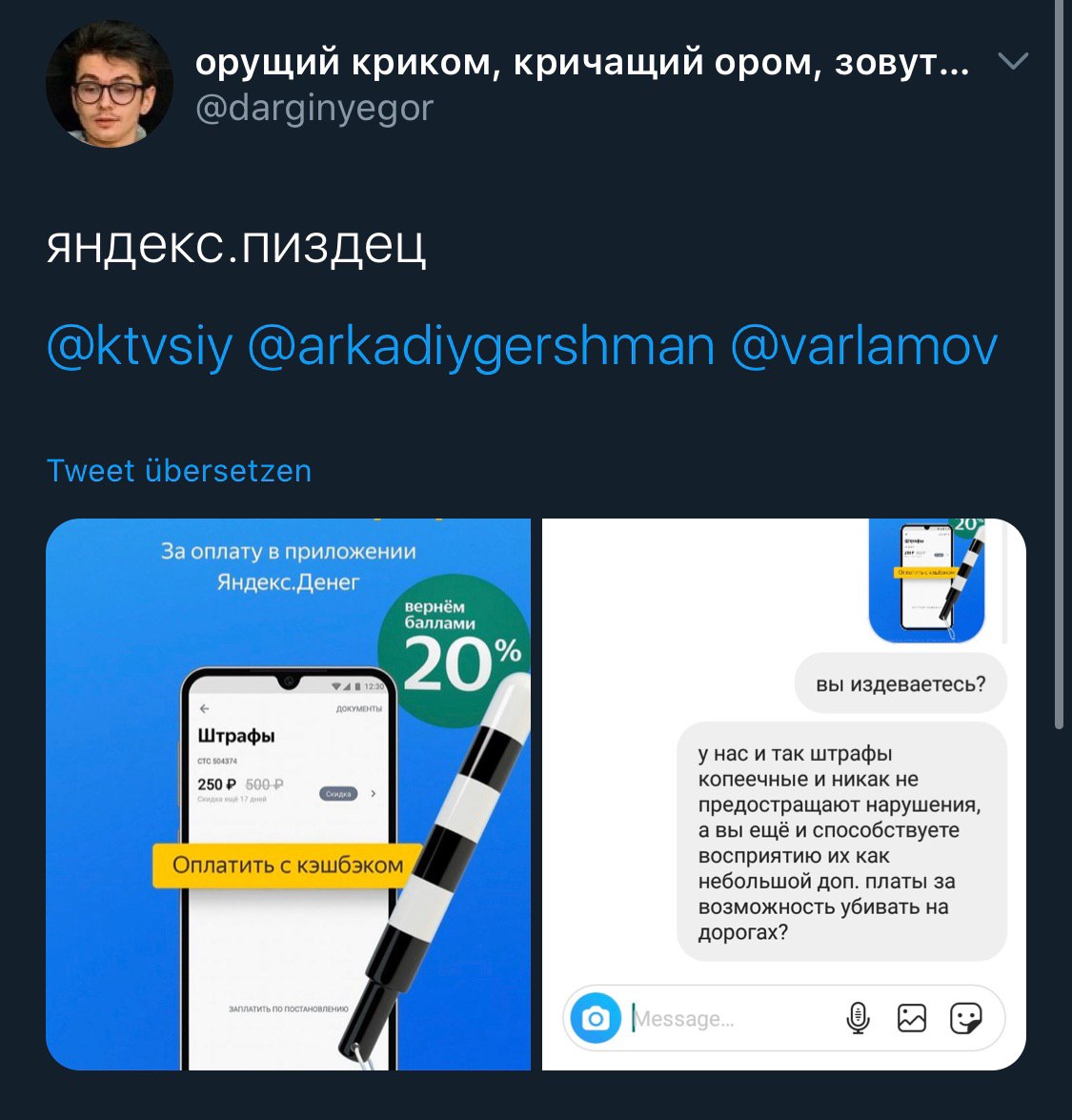Click Tweet übersetzen to translate
The height and width of the screenshot is (1120, 1072).
(x=179, y=471)
